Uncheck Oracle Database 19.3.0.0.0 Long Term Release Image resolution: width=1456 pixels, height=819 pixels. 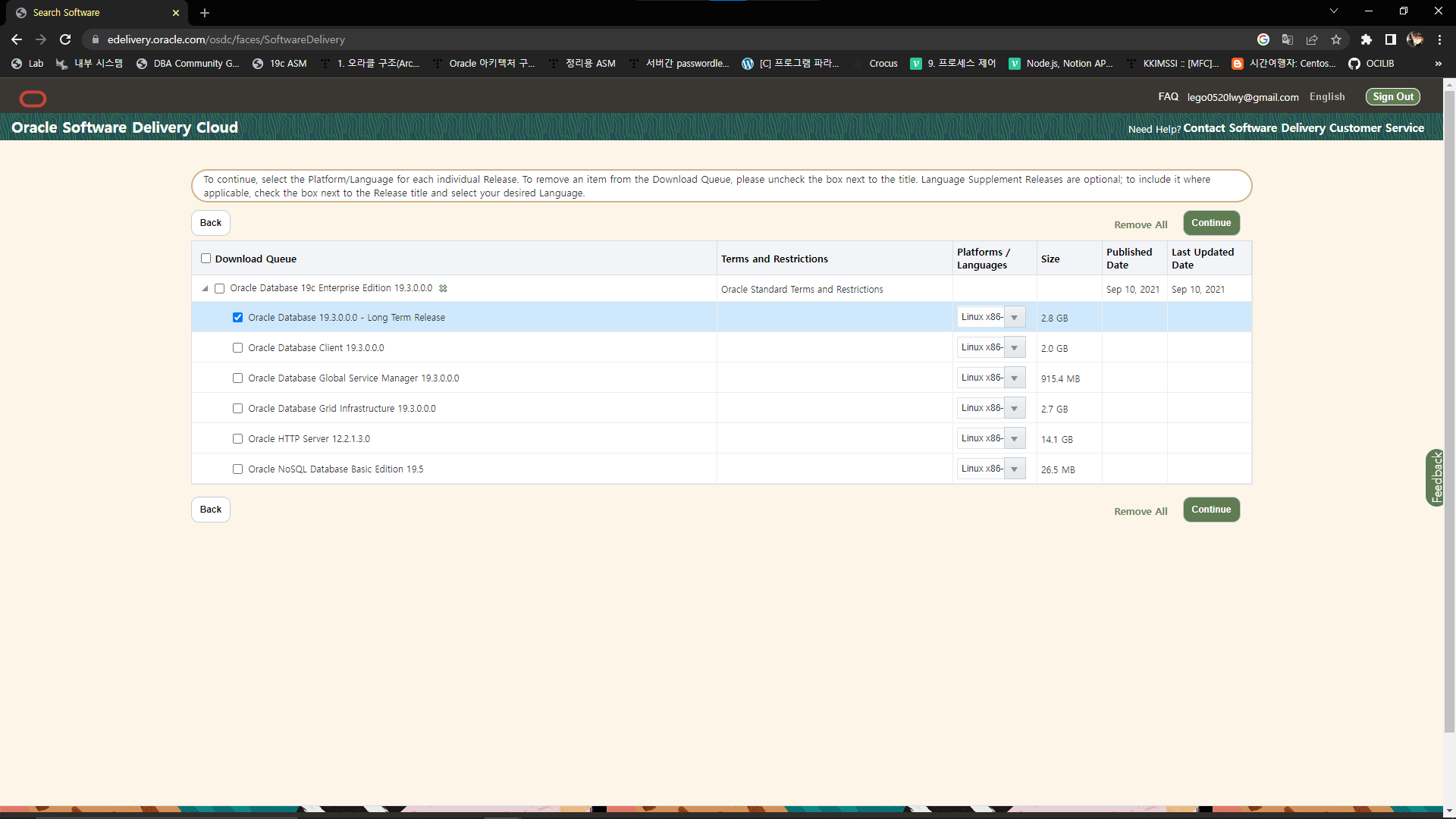[x=237, y=318]
